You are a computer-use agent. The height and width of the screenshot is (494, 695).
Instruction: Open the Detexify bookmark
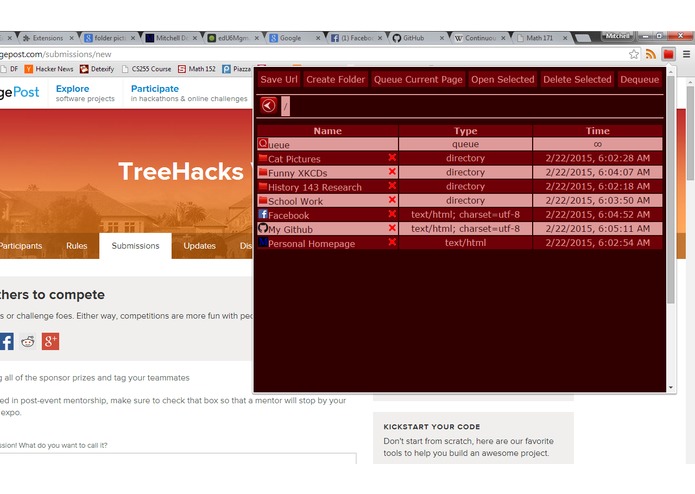click(97, 69)
